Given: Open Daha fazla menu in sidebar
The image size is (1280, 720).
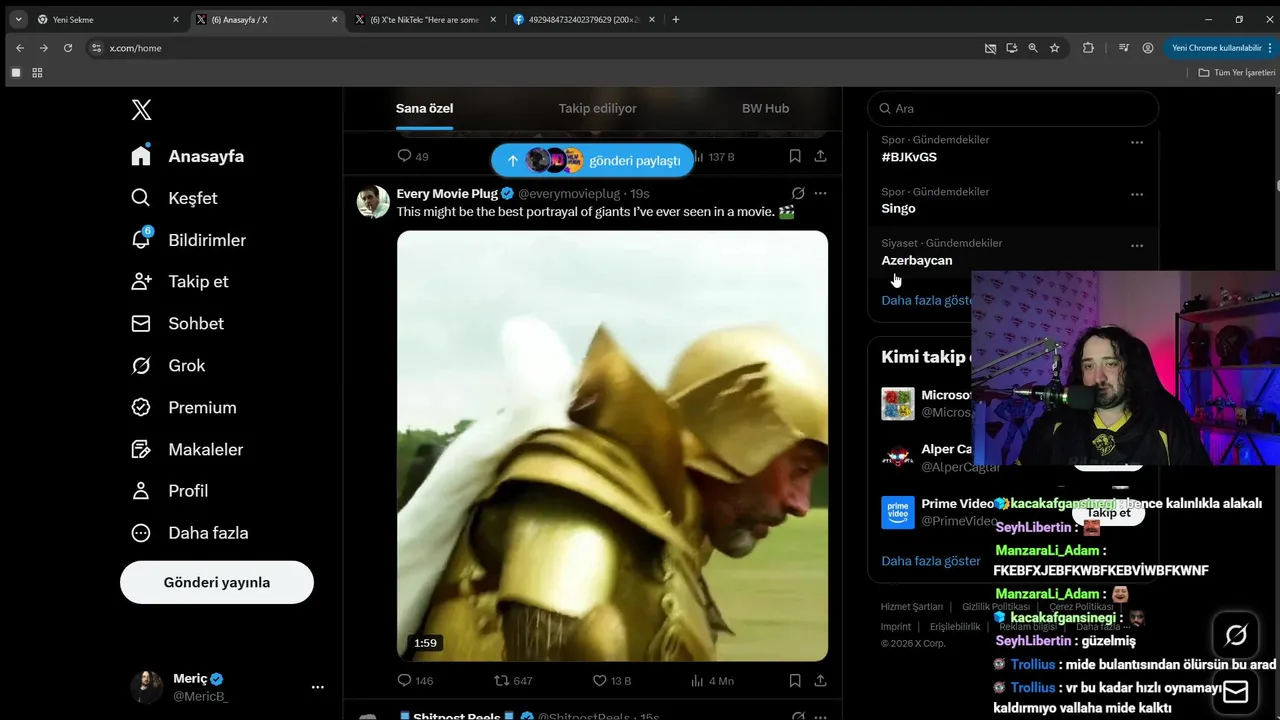Looking at the screenshot, I should (x=190, y=533).
